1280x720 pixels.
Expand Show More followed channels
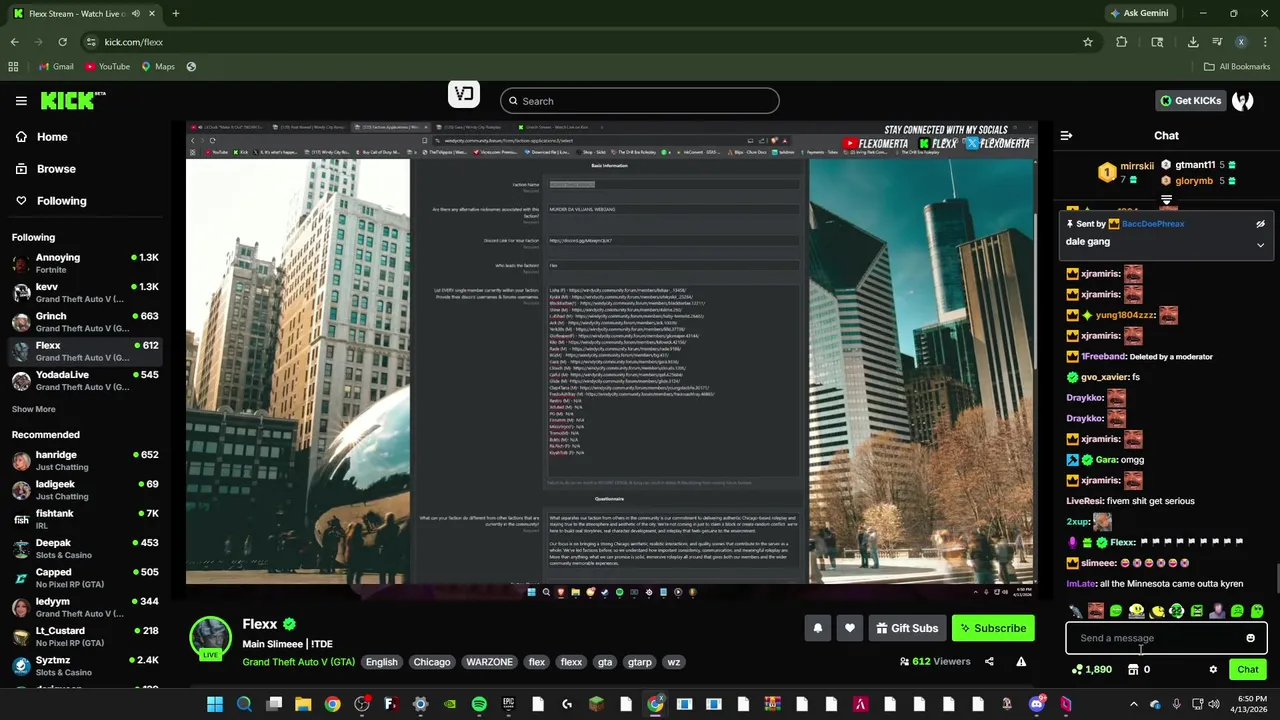(34, 409)
